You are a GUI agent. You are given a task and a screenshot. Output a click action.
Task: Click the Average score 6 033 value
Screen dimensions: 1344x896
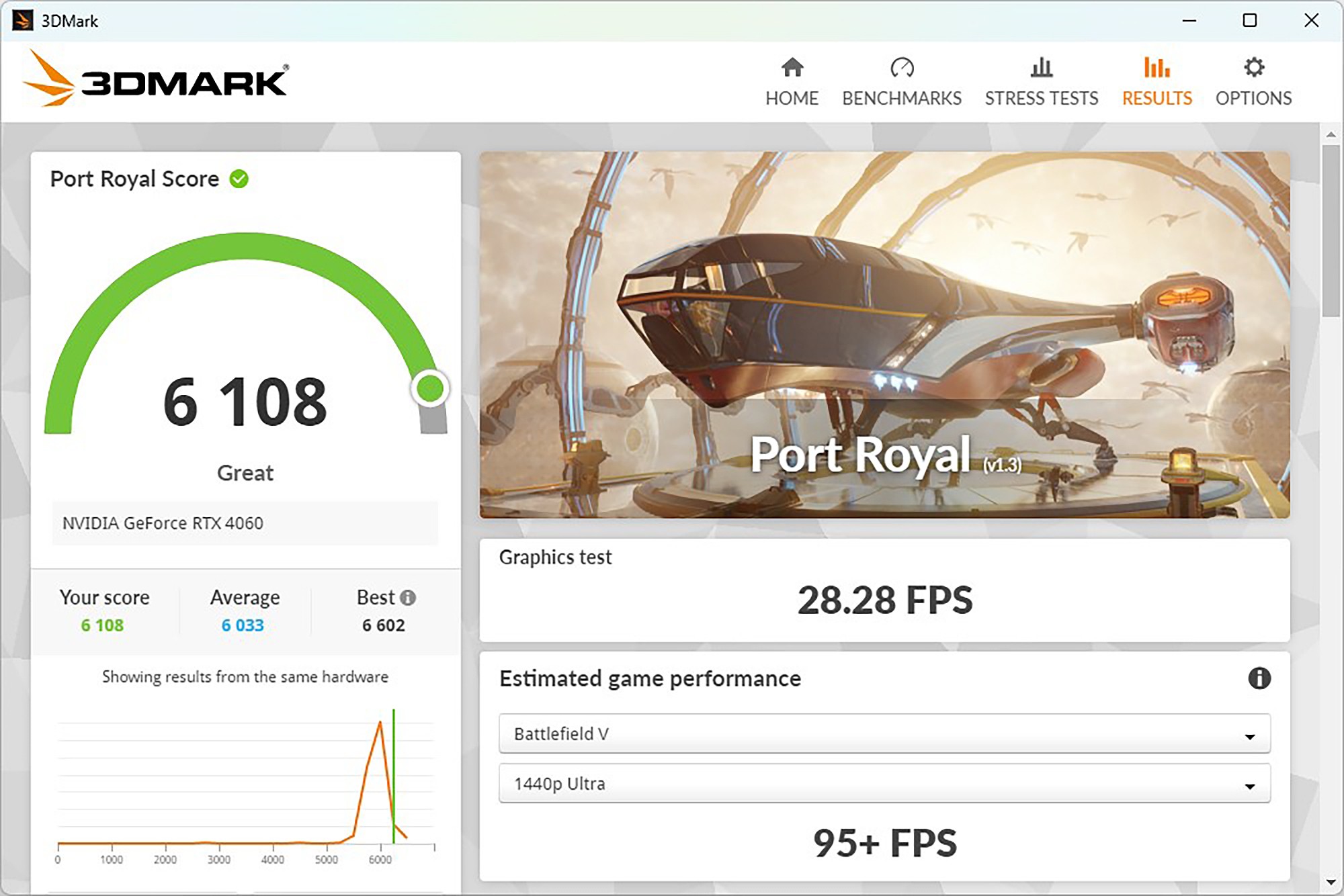tap(243, 625)
